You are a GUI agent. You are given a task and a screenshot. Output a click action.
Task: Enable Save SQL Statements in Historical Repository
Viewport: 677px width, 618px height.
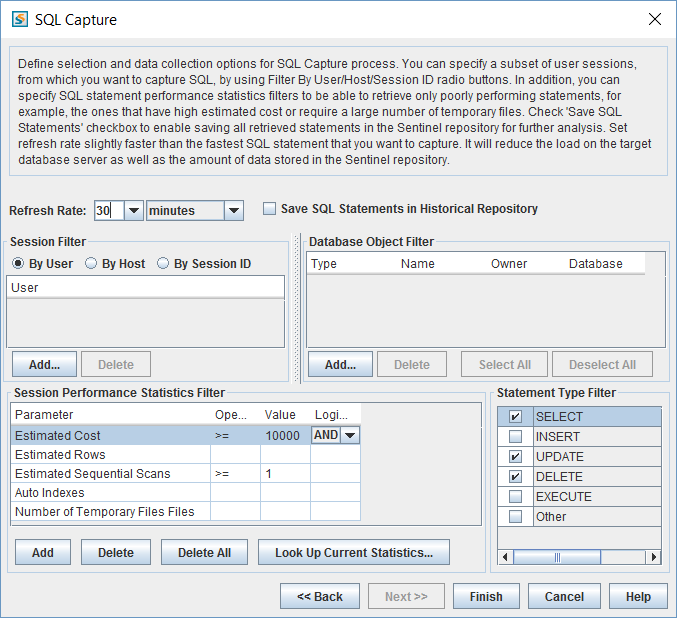269,209
